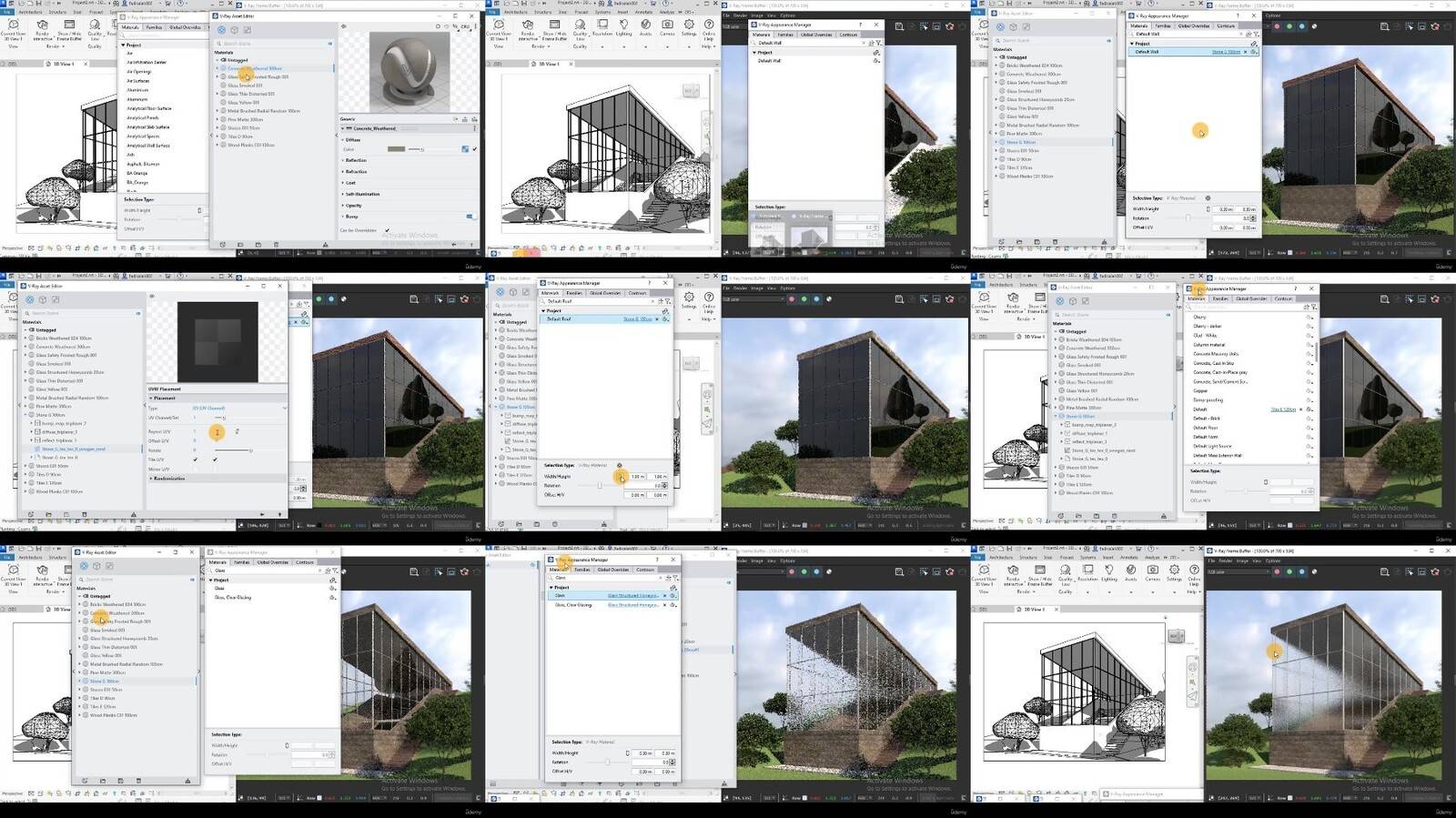Select Copper in the Cherry materials list
Image resolution: width=1456 pixels, height=818 pixels.
click(x=1200, y=390)
